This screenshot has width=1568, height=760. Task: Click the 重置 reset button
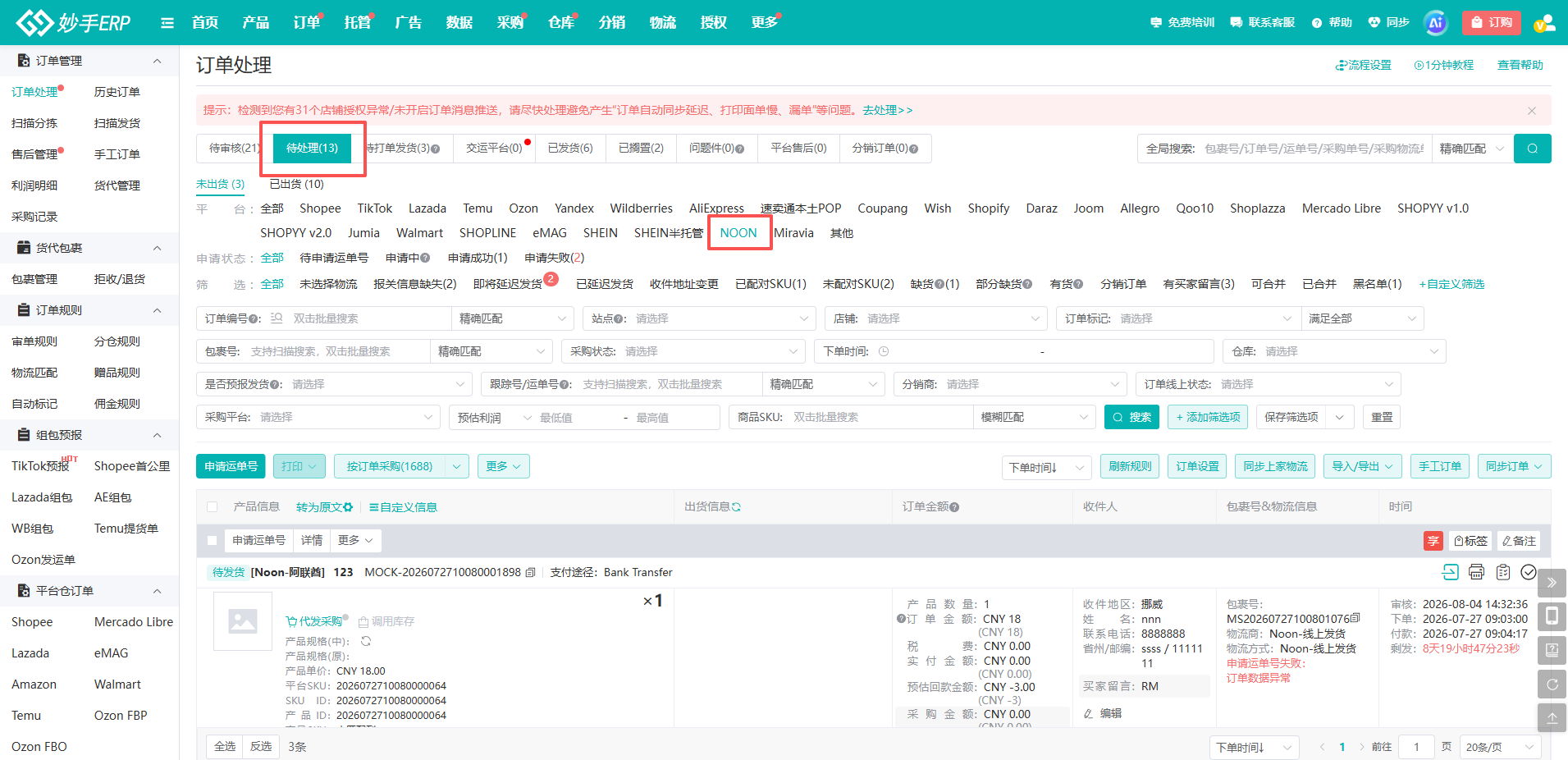pyautogui.click(x=1382, y=417)
